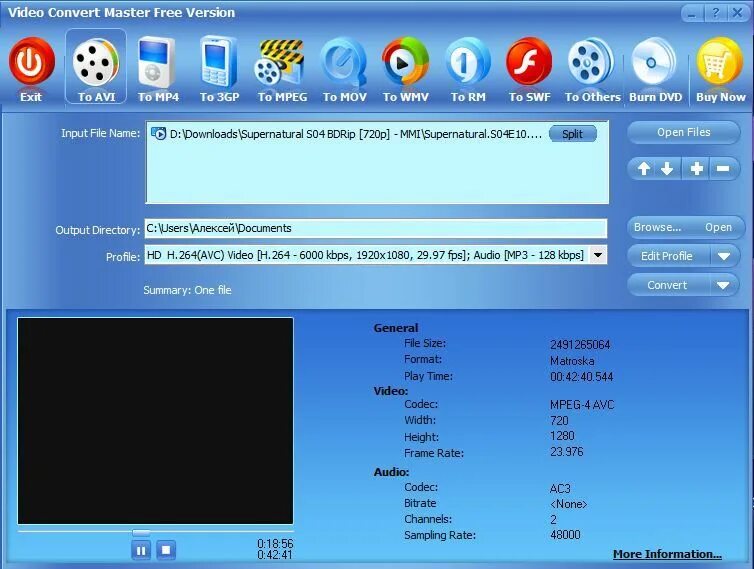This screenshot has height=569, width=754.
Task: Open help with the question mark button
Action: click(x=716, y=13)
